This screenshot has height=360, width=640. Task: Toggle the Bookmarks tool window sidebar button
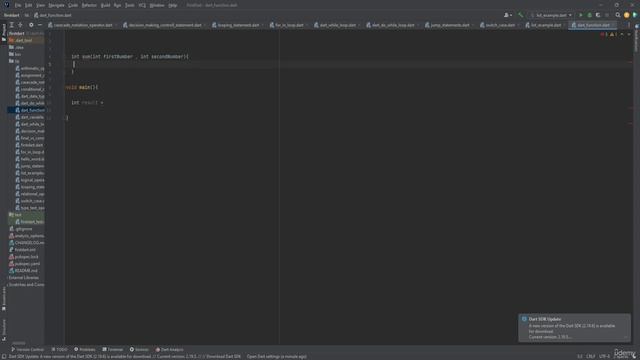click(4, 298)
